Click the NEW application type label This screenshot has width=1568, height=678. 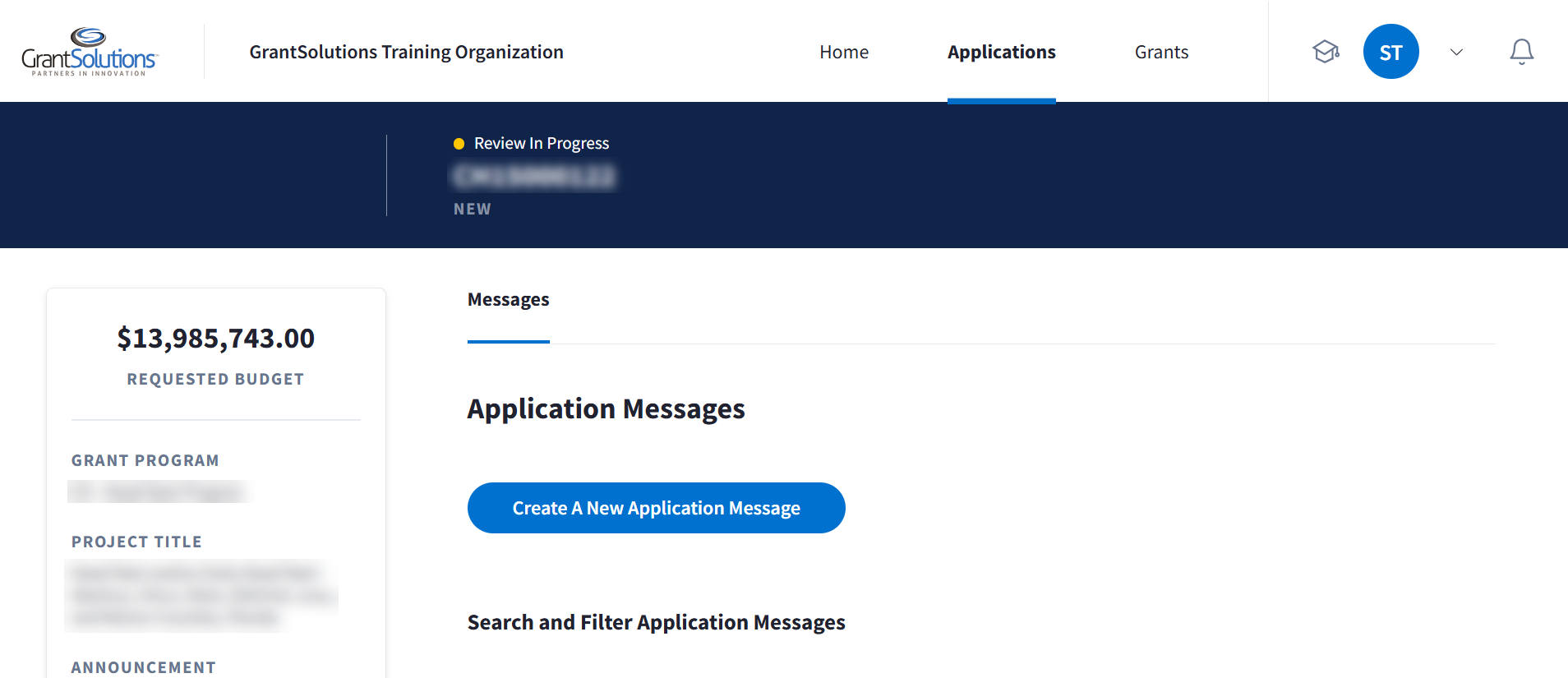473,210
